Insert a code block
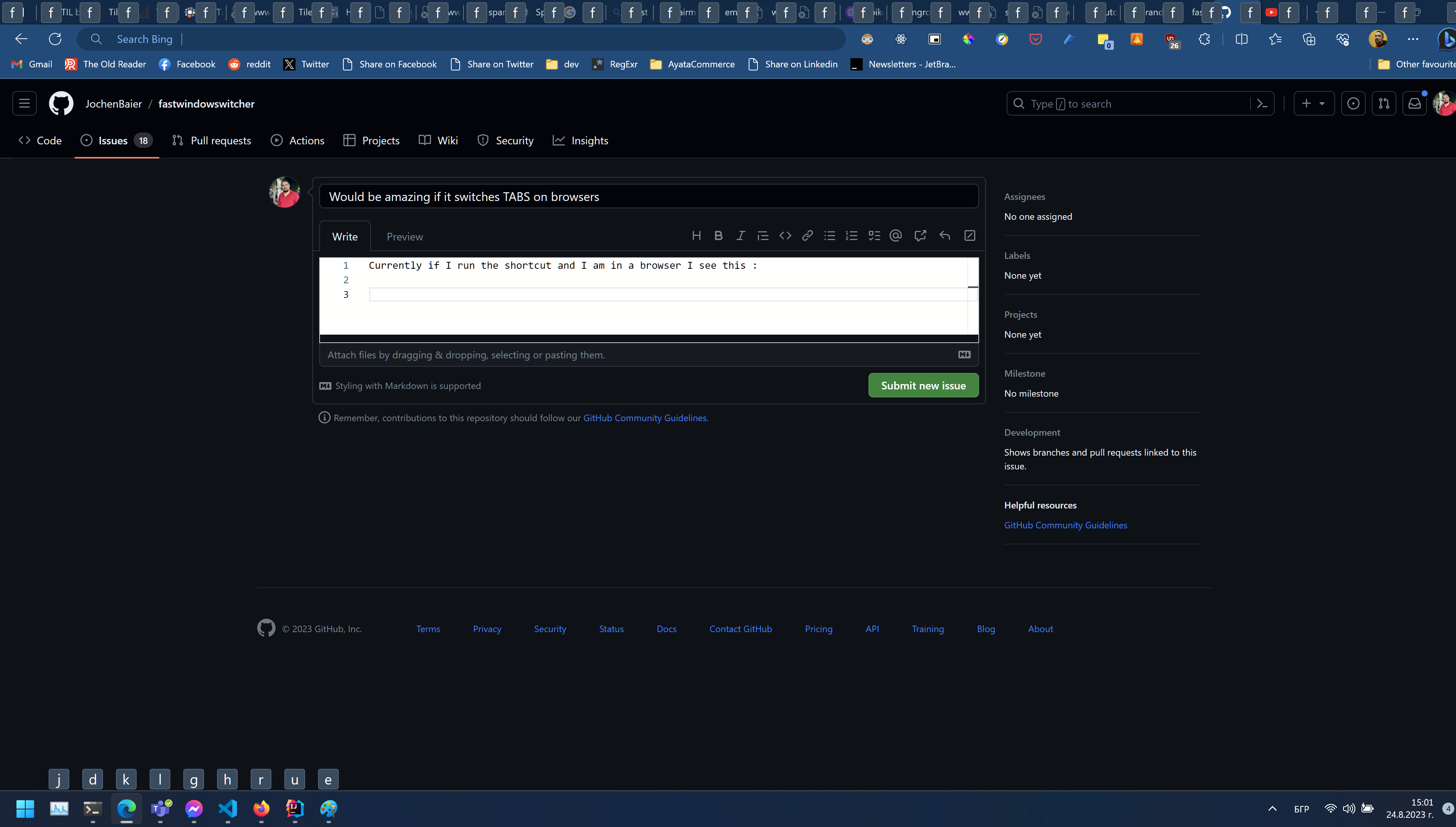Screen dimensions: 1456x827 (785, 235)
